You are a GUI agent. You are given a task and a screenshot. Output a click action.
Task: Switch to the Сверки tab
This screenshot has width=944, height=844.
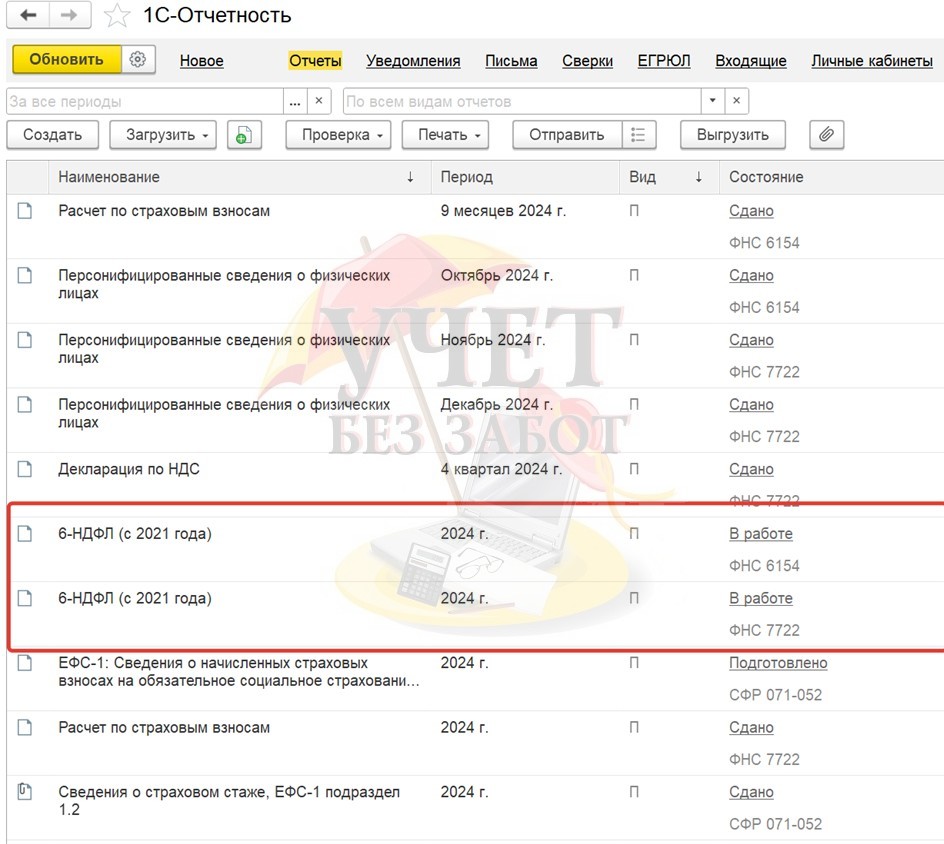click(x=588, y=61)
